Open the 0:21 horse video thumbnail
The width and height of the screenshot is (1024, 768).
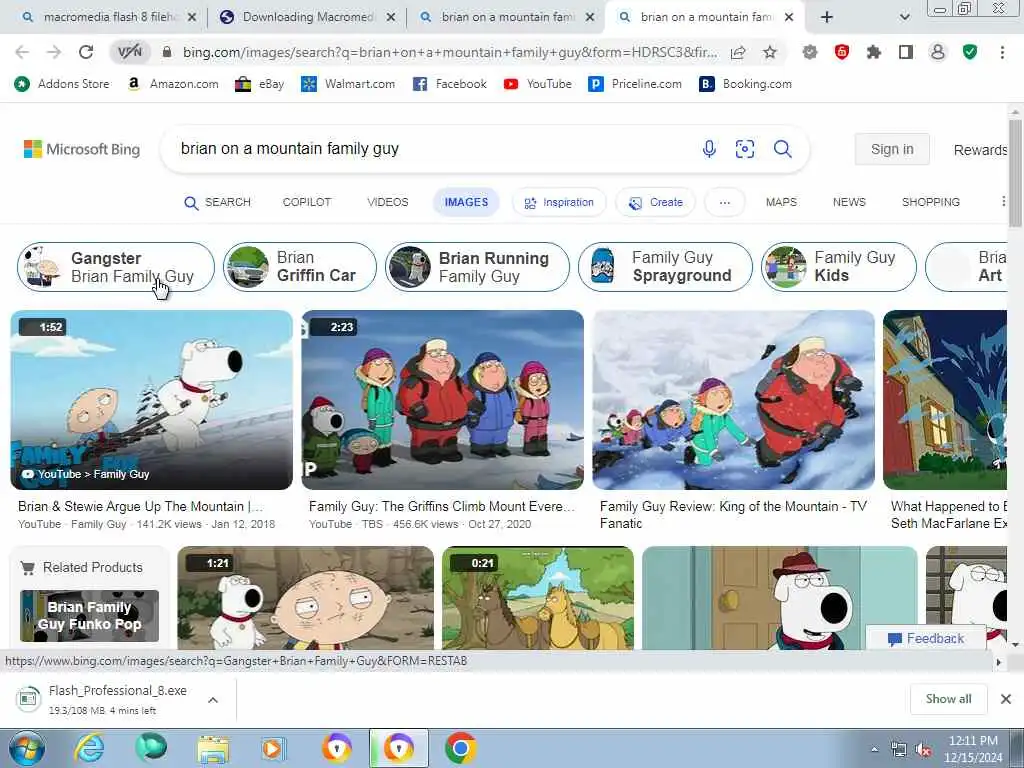click(x=537, y=598)
